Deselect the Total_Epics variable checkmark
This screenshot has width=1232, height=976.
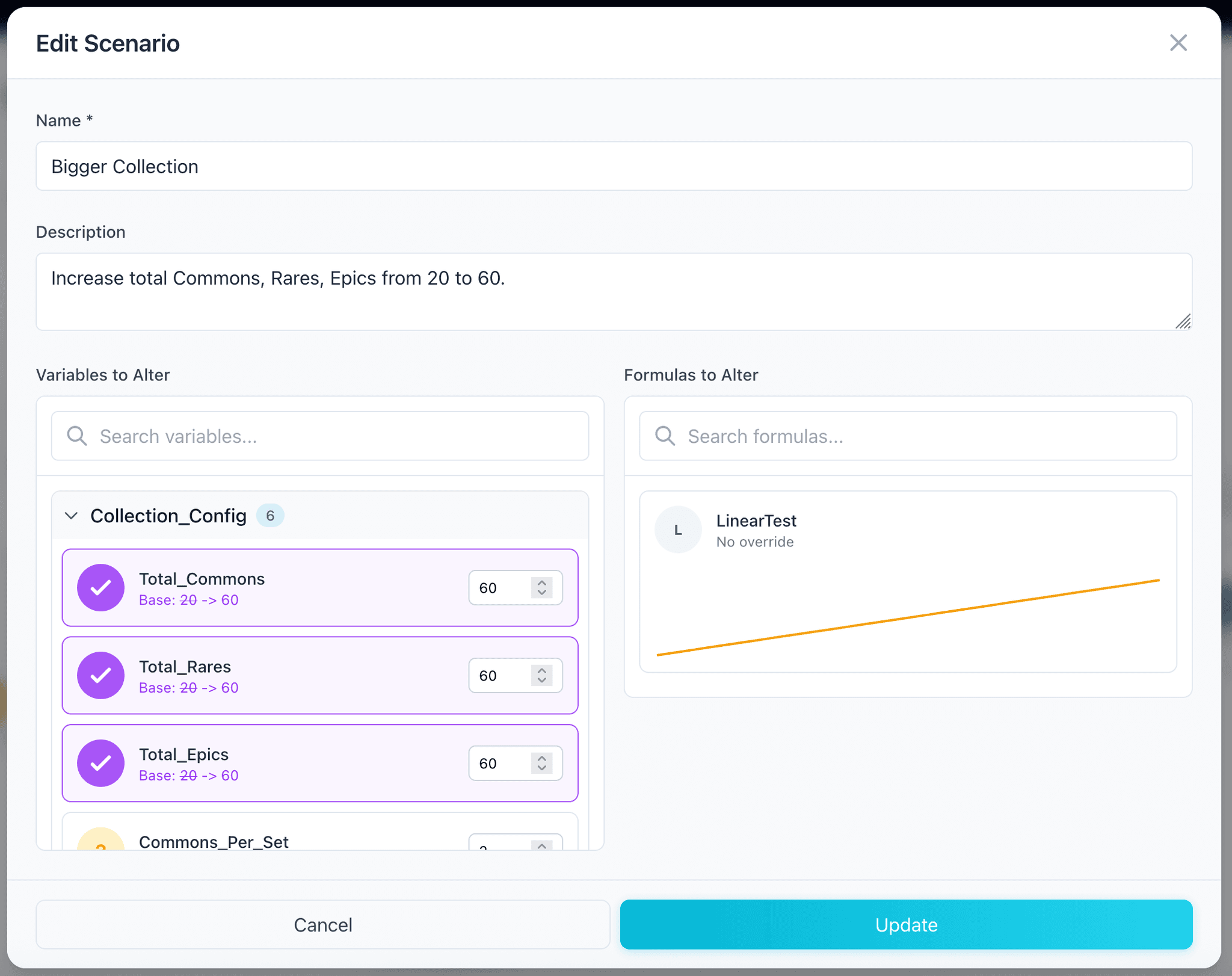click(100, 763)
